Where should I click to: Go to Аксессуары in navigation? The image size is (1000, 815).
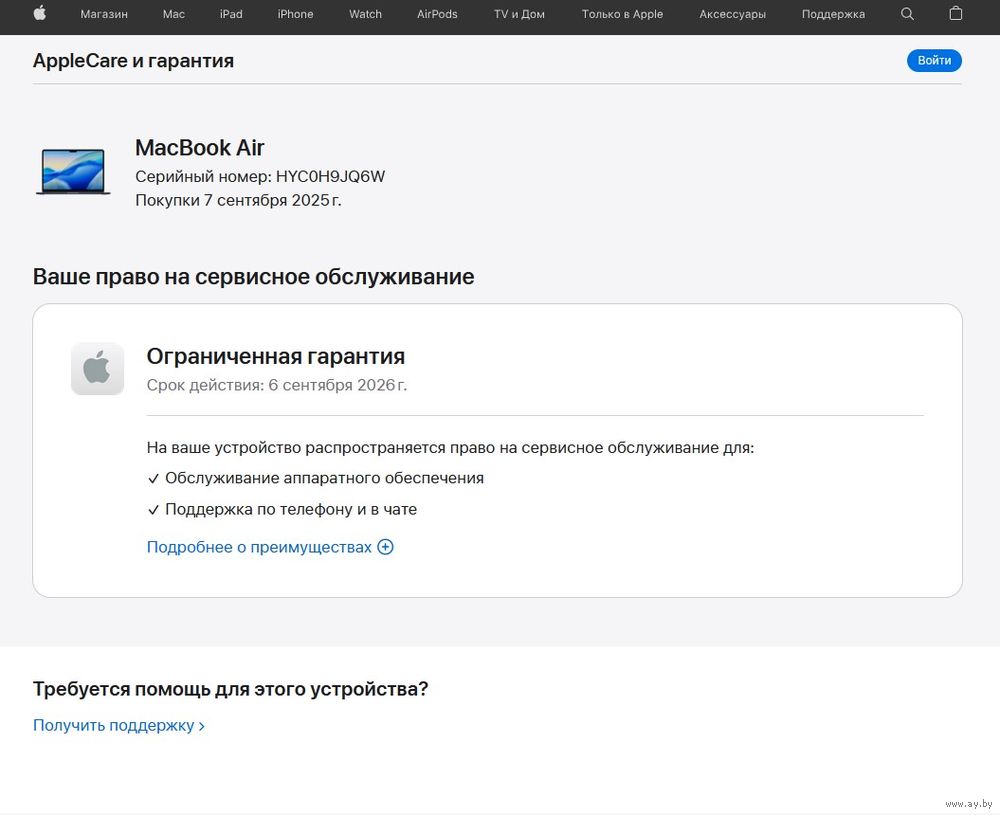click(x=732, y=14)
